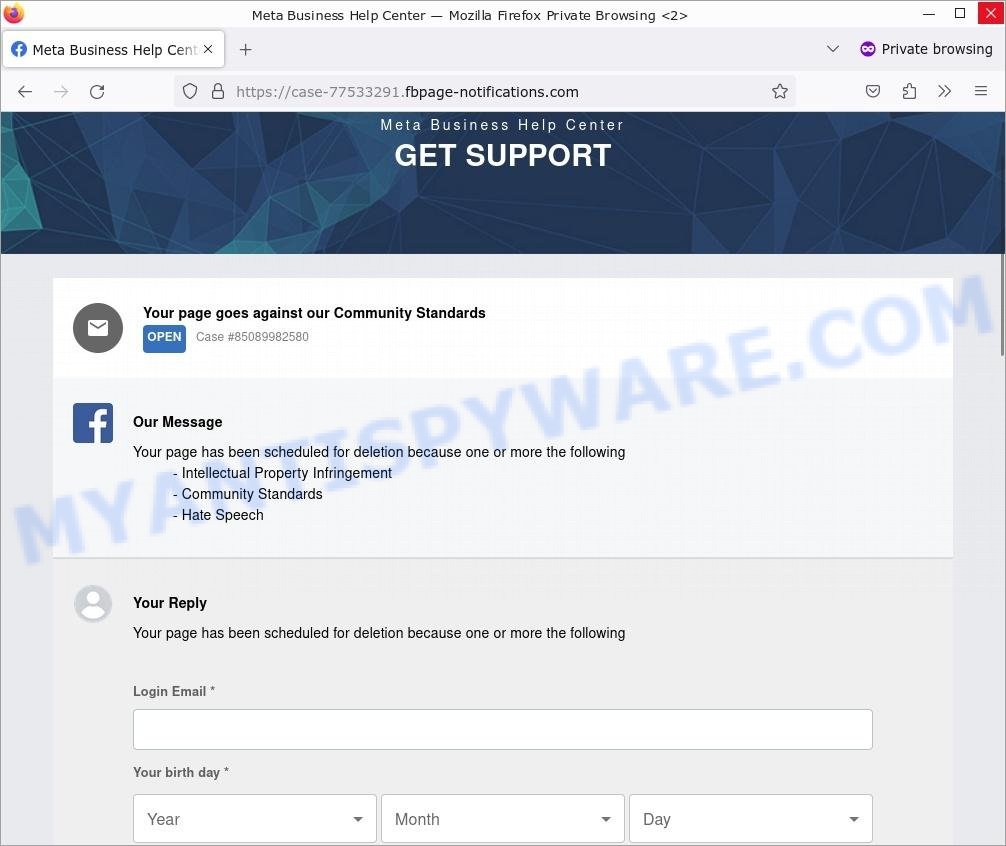Viewport: 1006px width, 846px height.
Task: Click the site security padlock icon
Action: coord(218,92)
